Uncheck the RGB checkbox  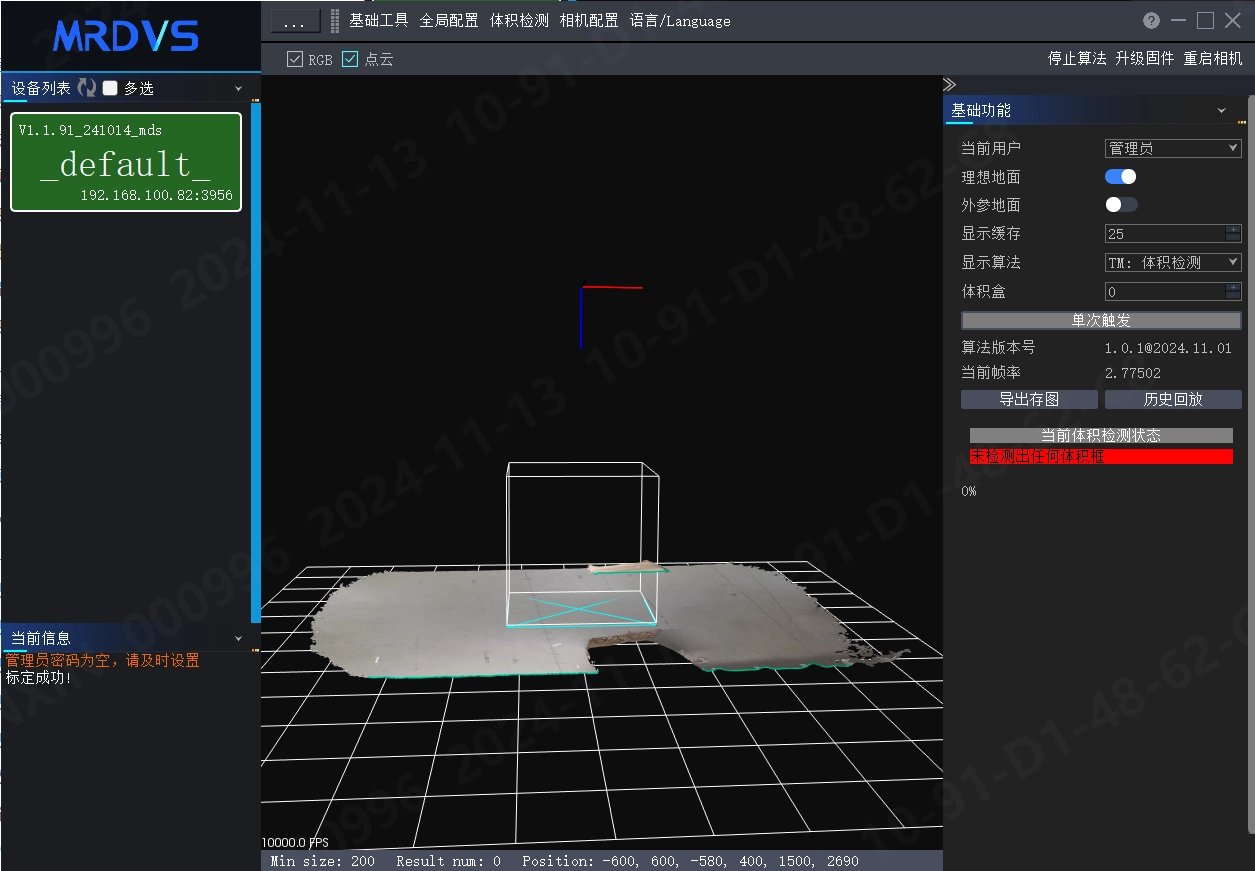(x=294, y=59)
